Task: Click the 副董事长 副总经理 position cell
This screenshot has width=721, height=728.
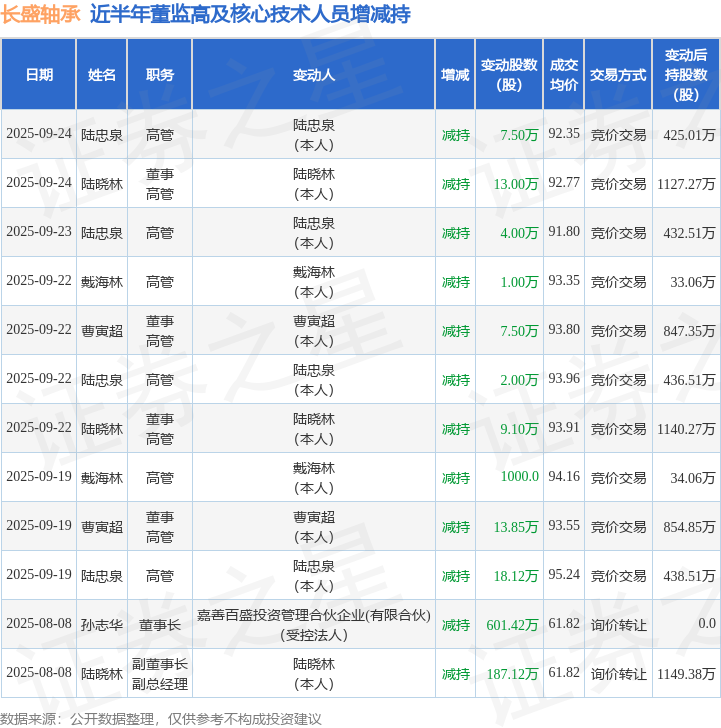Action: point(160,674)
